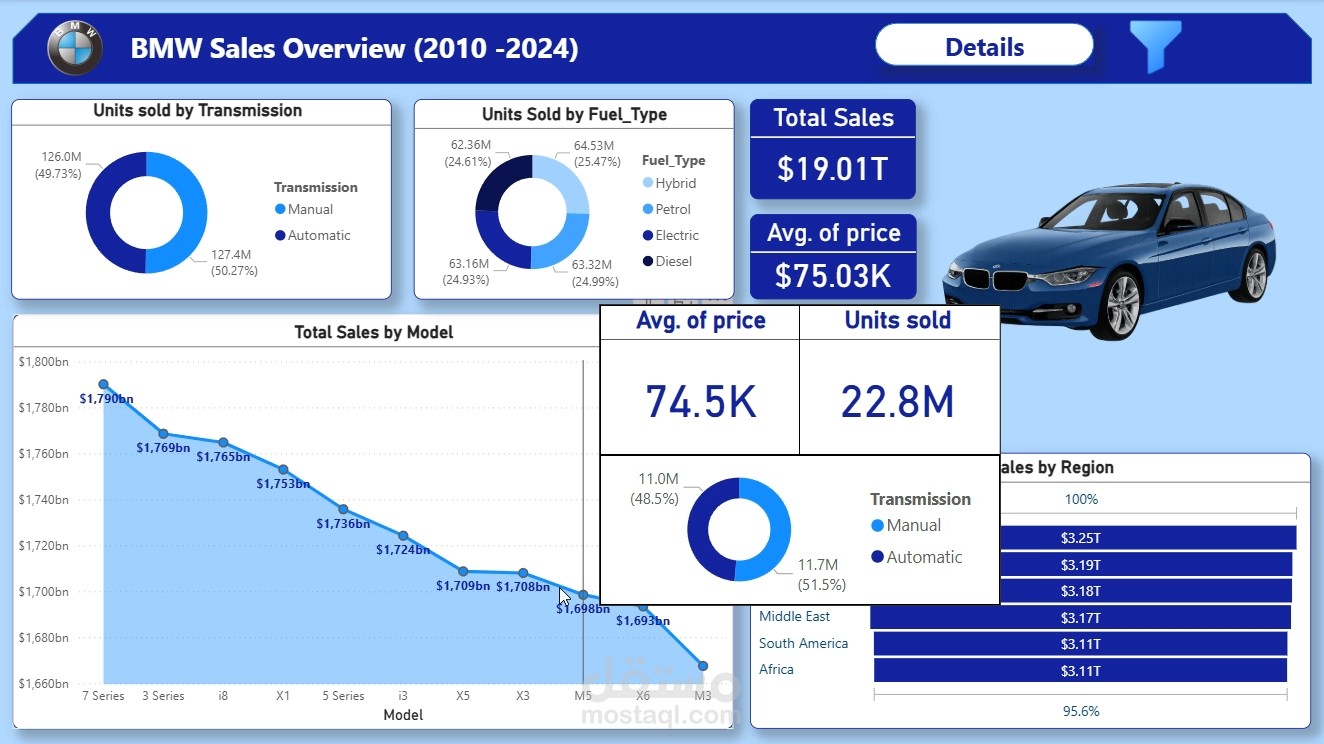Screen dimensions: 1324x744
Task: Select Petrol in the Fuel_Type legend
Action: click(666, 209)
